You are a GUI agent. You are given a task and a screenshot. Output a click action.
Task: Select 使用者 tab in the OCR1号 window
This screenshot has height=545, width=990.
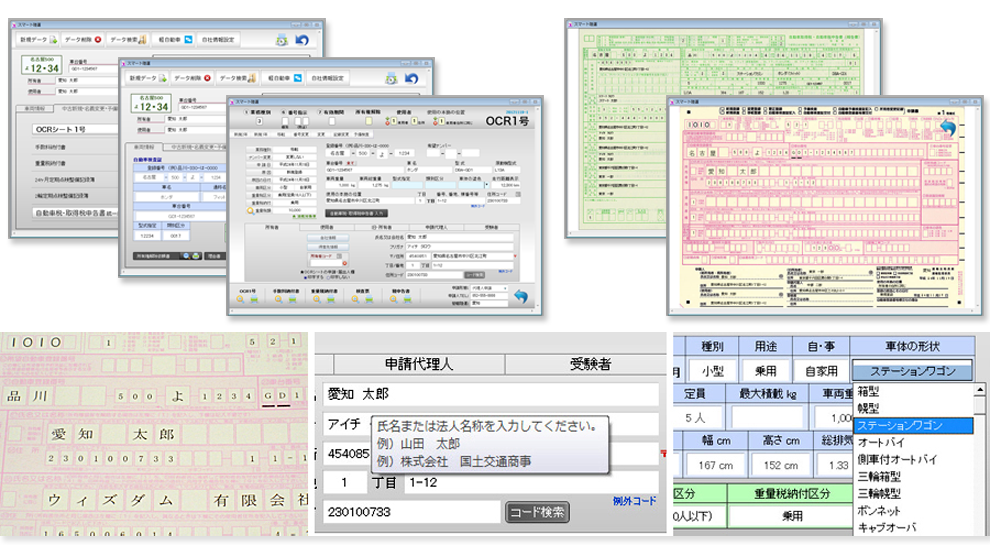(x=326, y=227)
